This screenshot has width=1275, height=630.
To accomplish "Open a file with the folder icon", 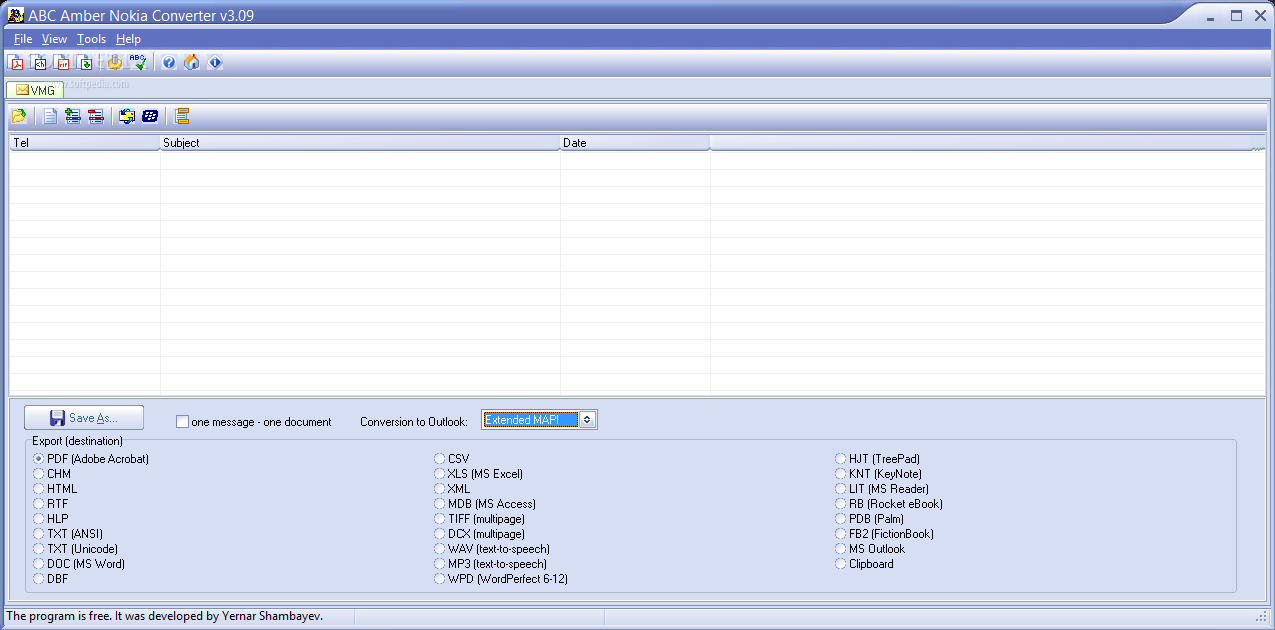I will (x=19, y=116).
